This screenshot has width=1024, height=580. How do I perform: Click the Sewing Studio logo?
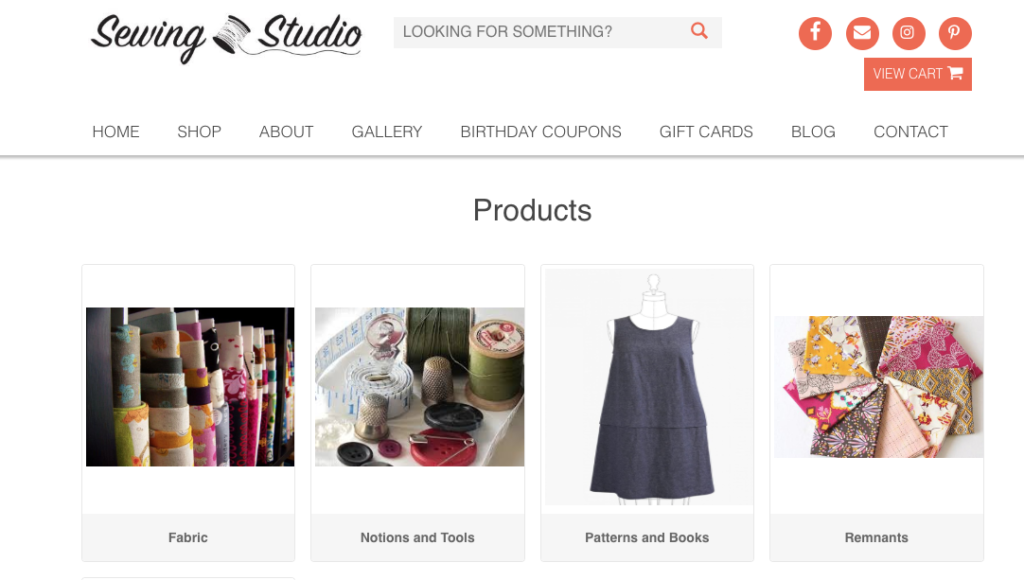click(x=226, y=38)
